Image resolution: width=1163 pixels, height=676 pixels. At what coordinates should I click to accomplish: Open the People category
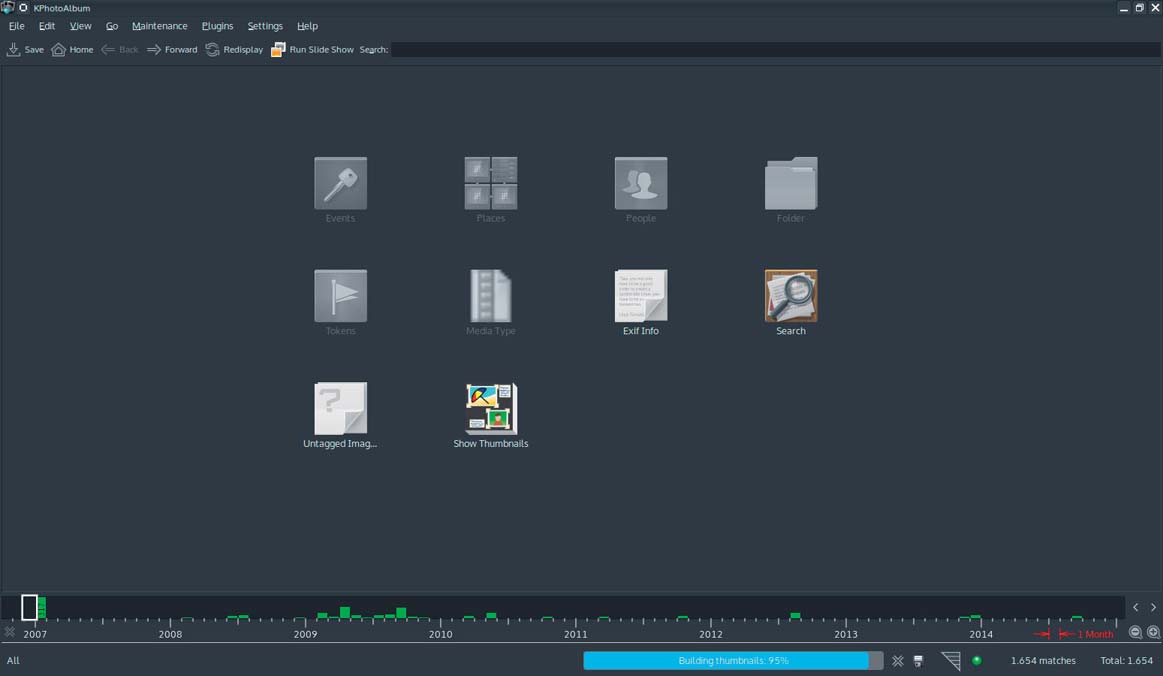pyautogui.click(x=641, y=190)
